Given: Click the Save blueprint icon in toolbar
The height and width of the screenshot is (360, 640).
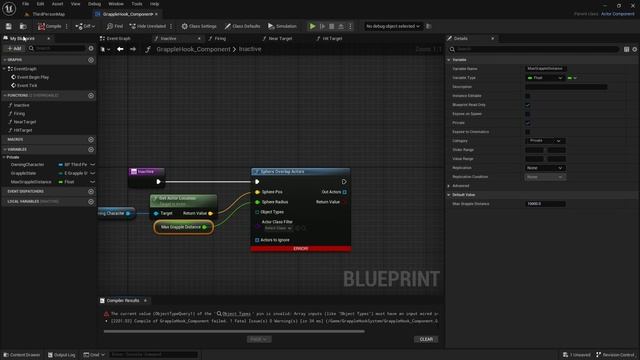Looking at the screenshot, I should coord(9,26).
